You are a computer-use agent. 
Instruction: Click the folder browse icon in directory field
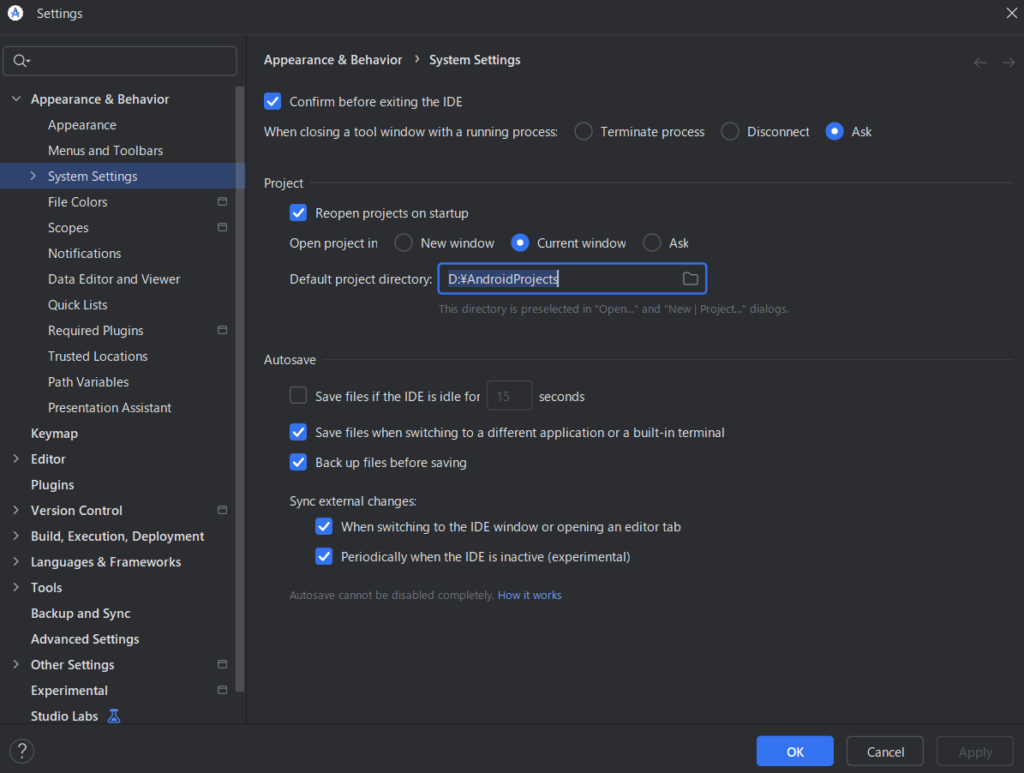[690, 279]
